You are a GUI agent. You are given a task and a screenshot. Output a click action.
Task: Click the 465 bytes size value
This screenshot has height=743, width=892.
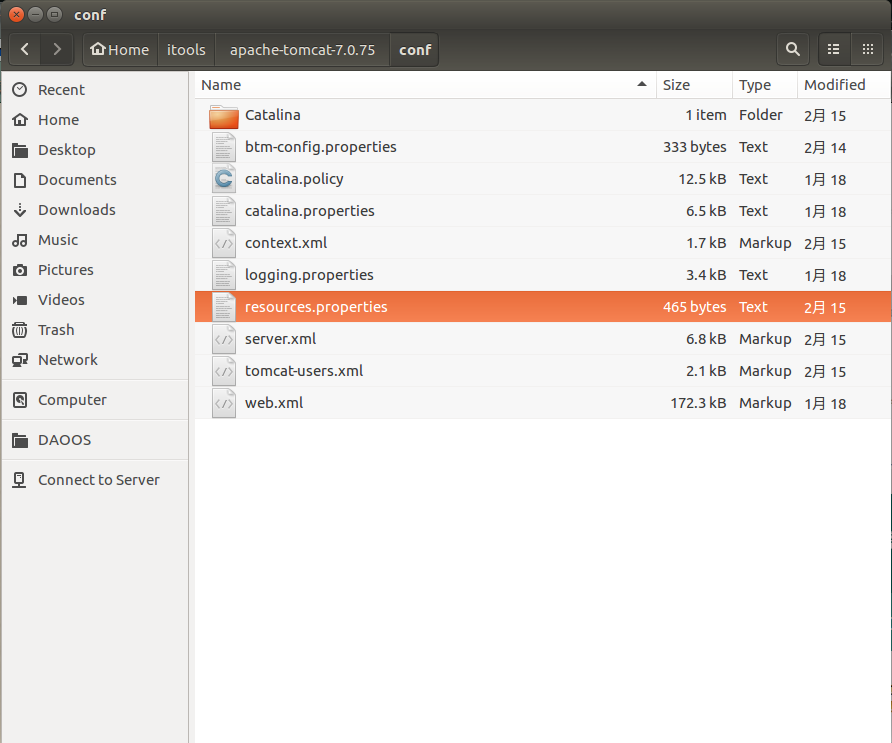[695, 307]
